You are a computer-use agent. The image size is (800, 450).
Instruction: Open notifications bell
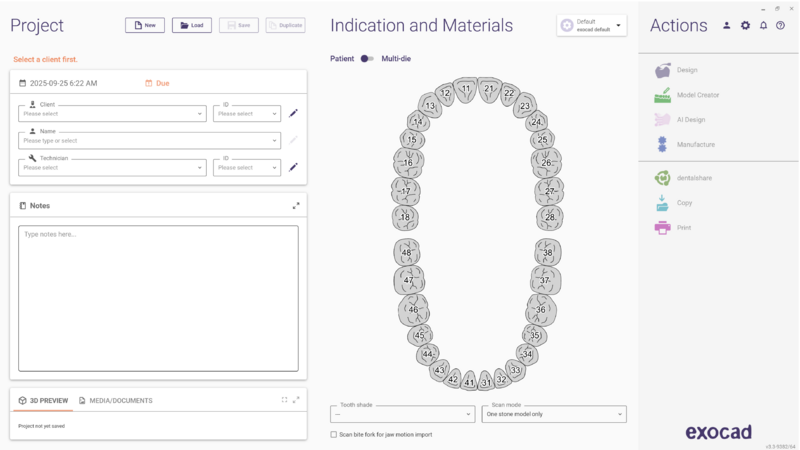(763, 26)
